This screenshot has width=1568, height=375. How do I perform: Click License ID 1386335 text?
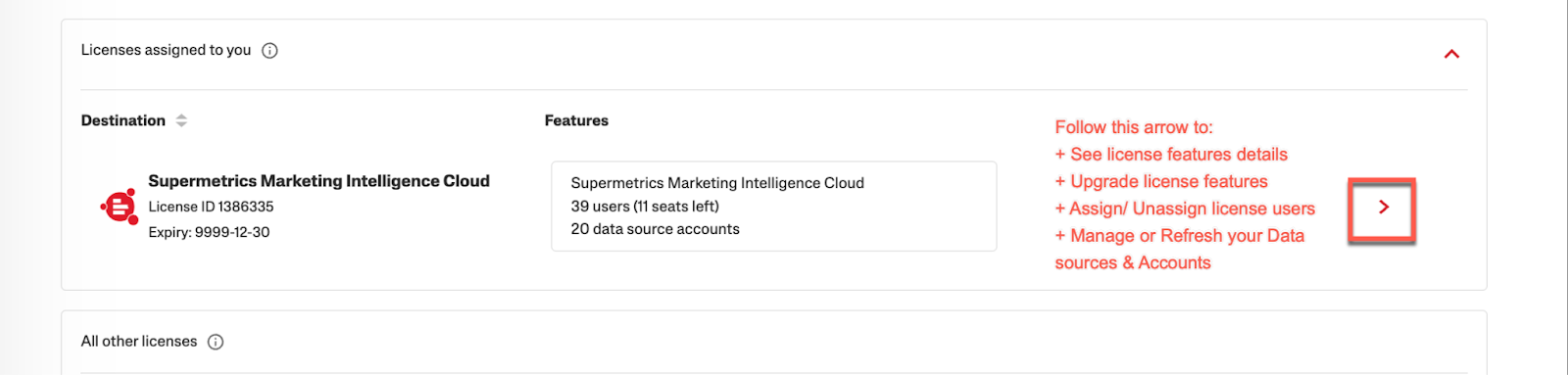point(211,207)
